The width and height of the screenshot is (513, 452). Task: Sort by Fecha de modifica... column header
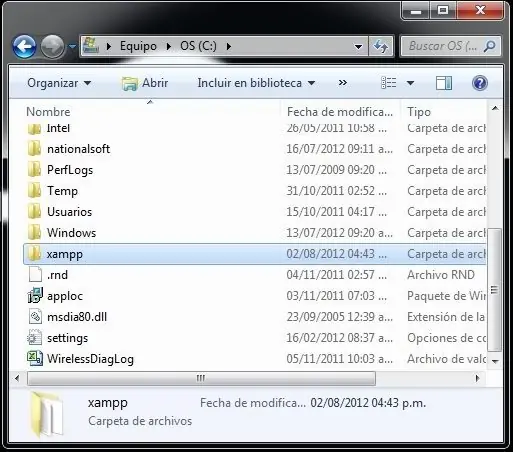[340, 112]
